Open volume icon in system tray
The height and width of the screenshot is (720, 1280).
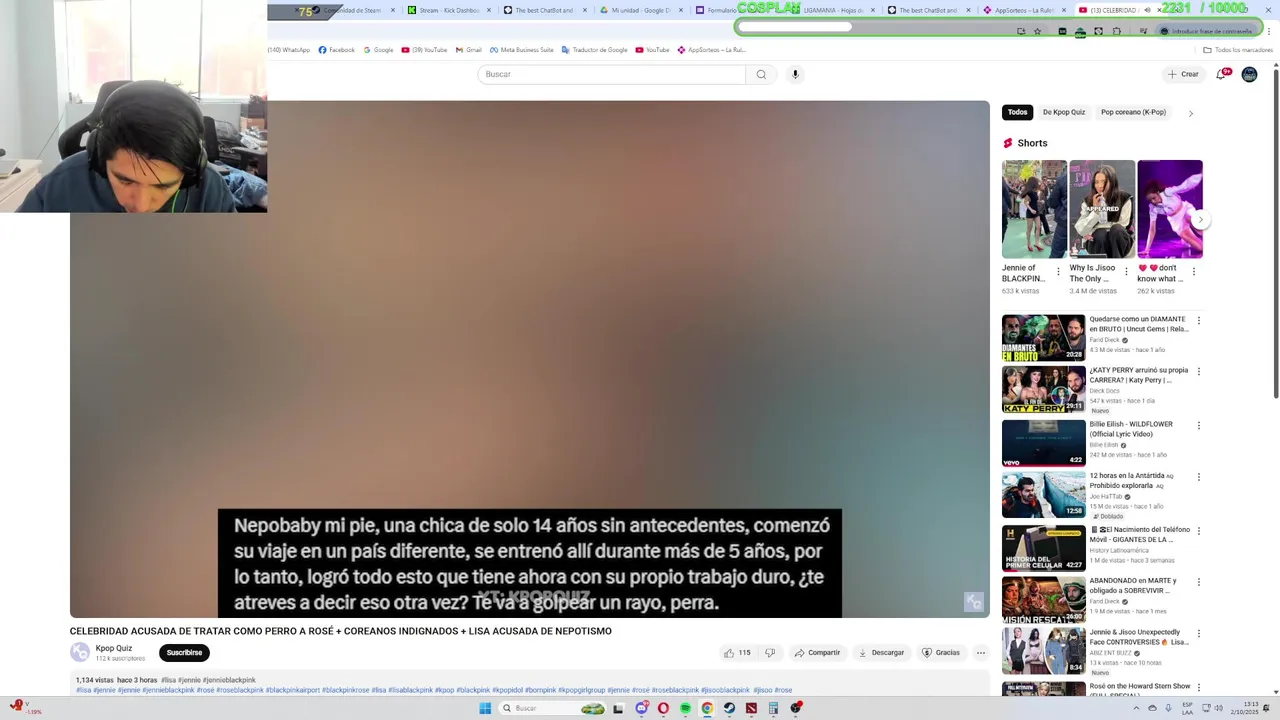(x=1218, y=708)
